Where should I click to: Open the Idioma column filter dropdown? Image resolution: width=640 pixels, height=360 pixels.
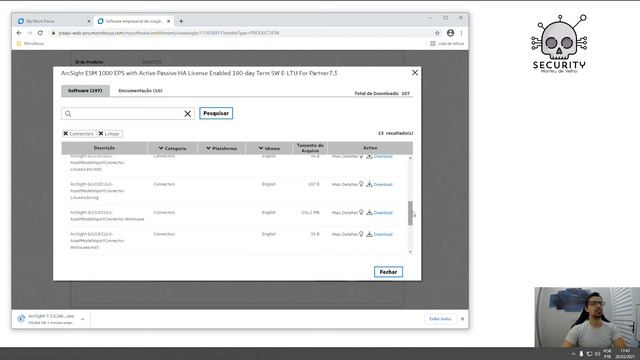pyautogui.click(x=269, y=148)
